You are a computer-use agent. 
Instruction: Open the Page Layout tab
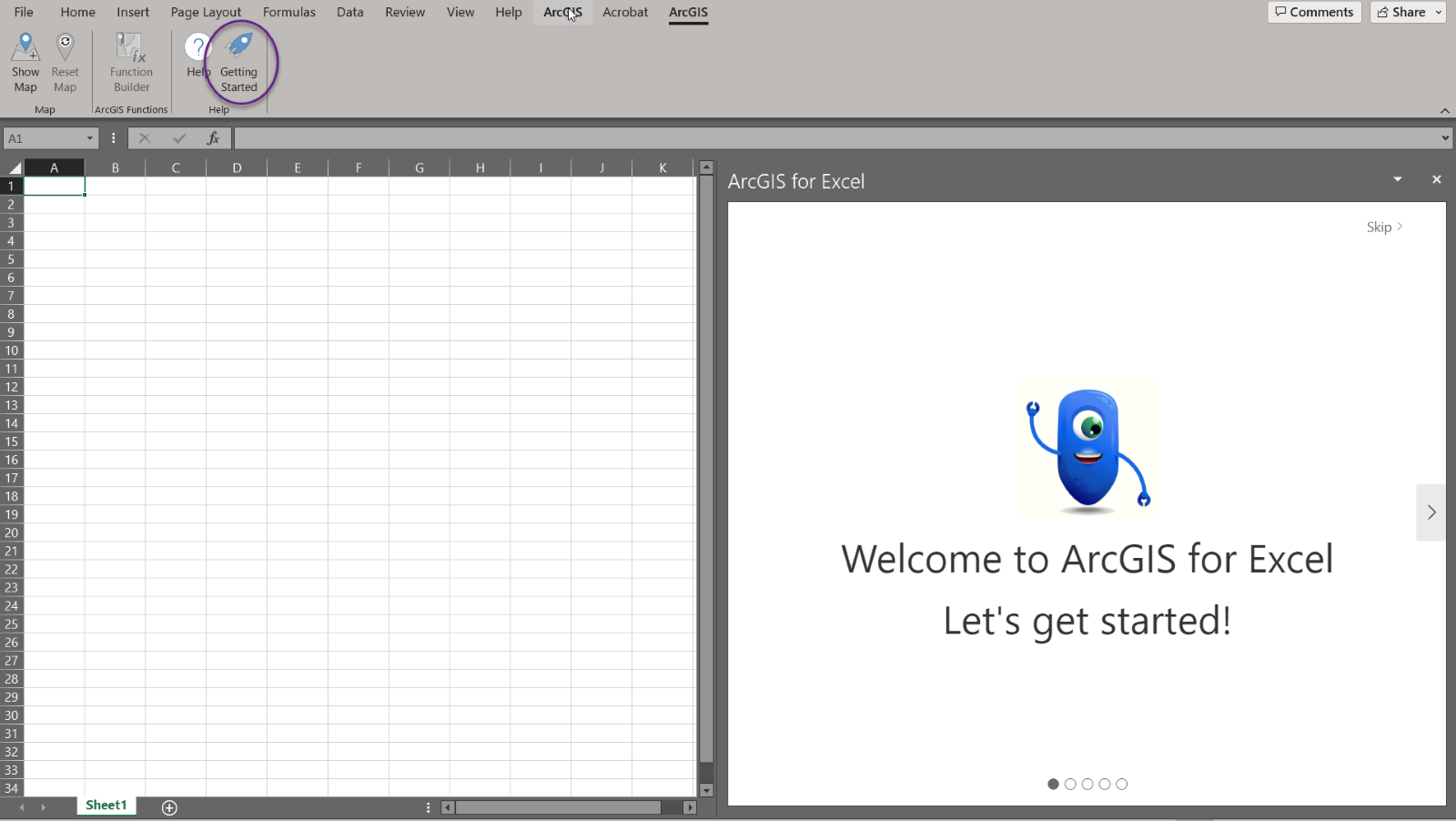[206, 12]
